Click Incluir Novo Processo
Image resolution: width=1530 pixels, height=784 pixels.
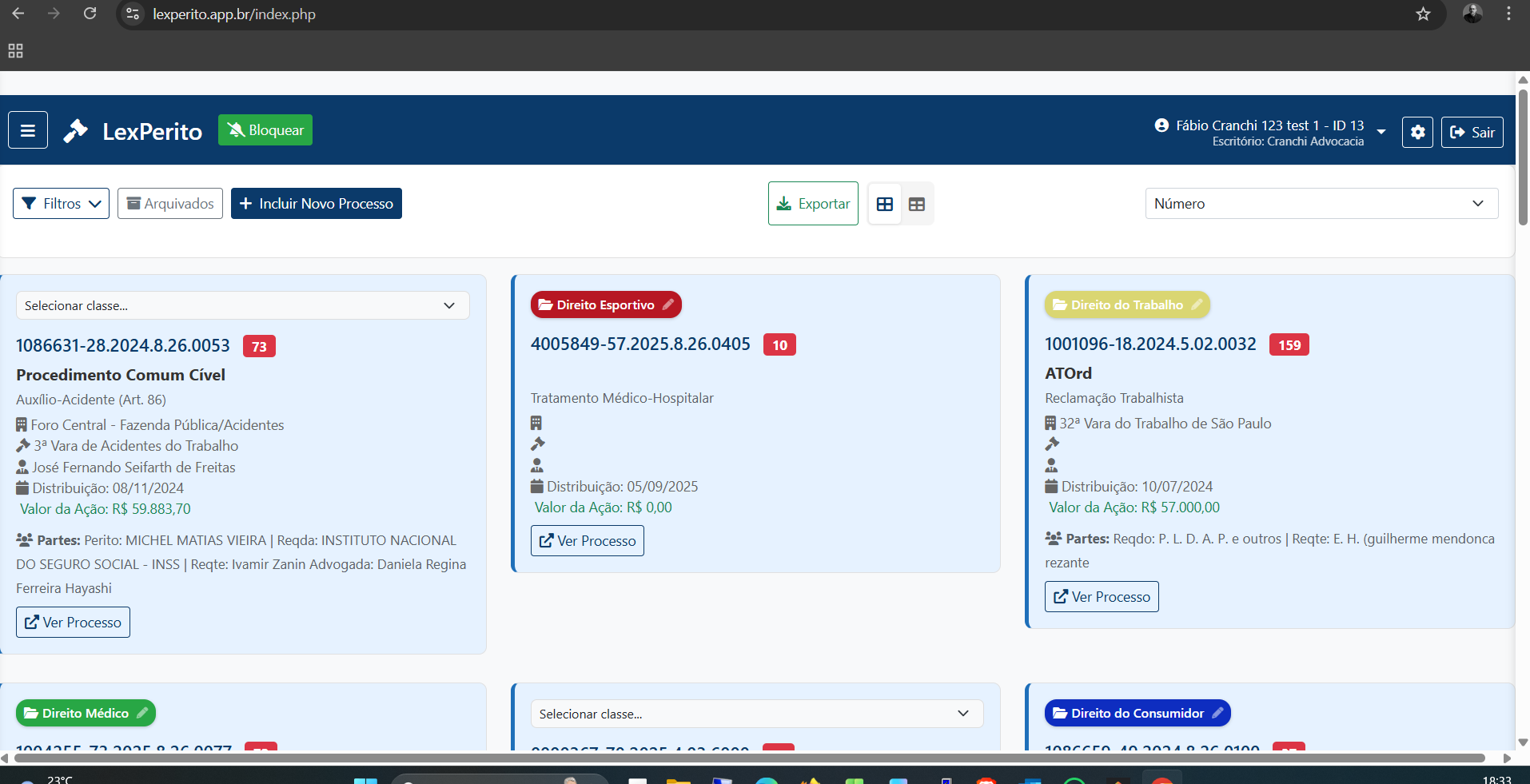(316, 203)
